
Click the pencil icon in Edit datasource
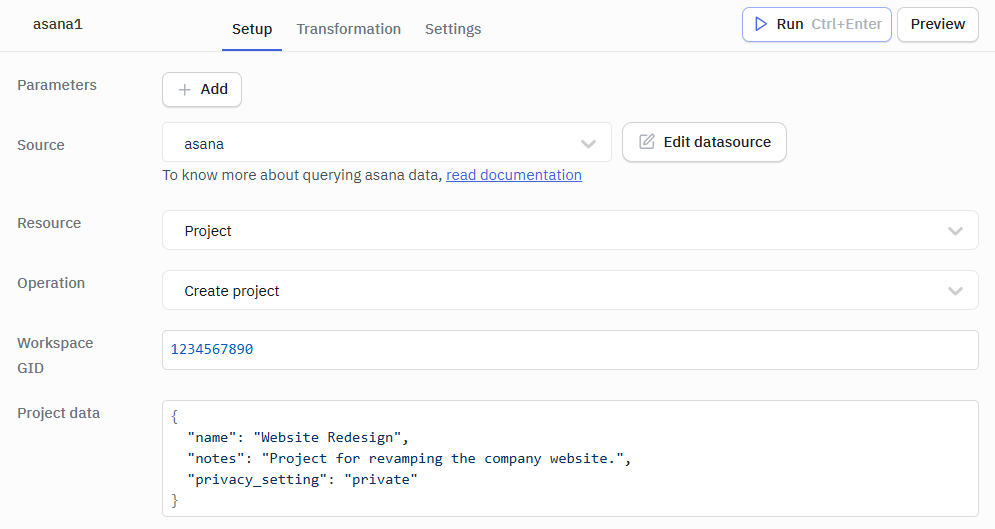pyautogui.click(x=647, y=141)
